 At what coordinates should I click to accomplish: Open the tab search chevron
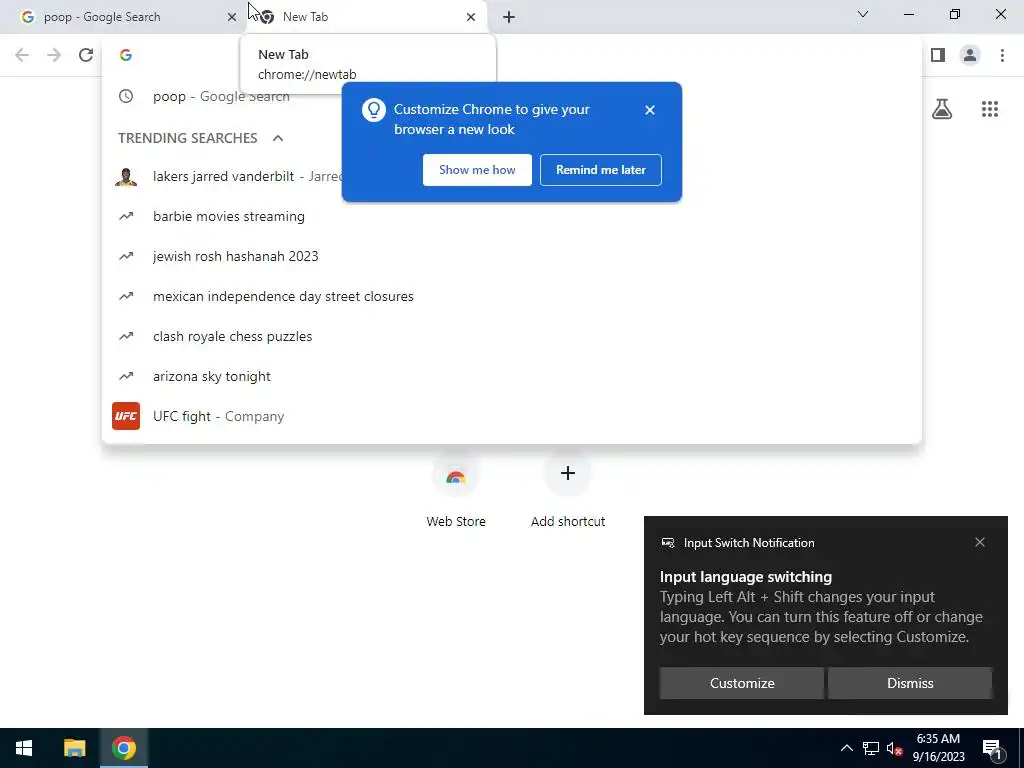pyautogui.click(x=863, y=14)
